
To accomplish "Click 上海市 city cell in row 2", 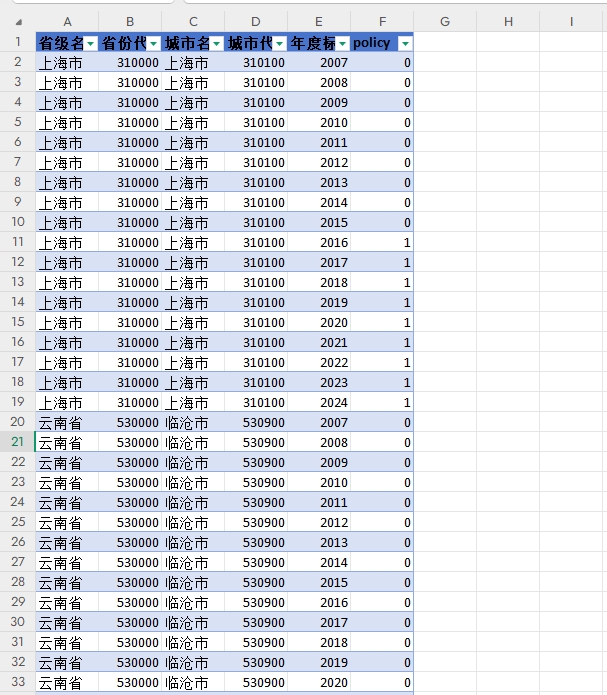I will coord(193,62).
